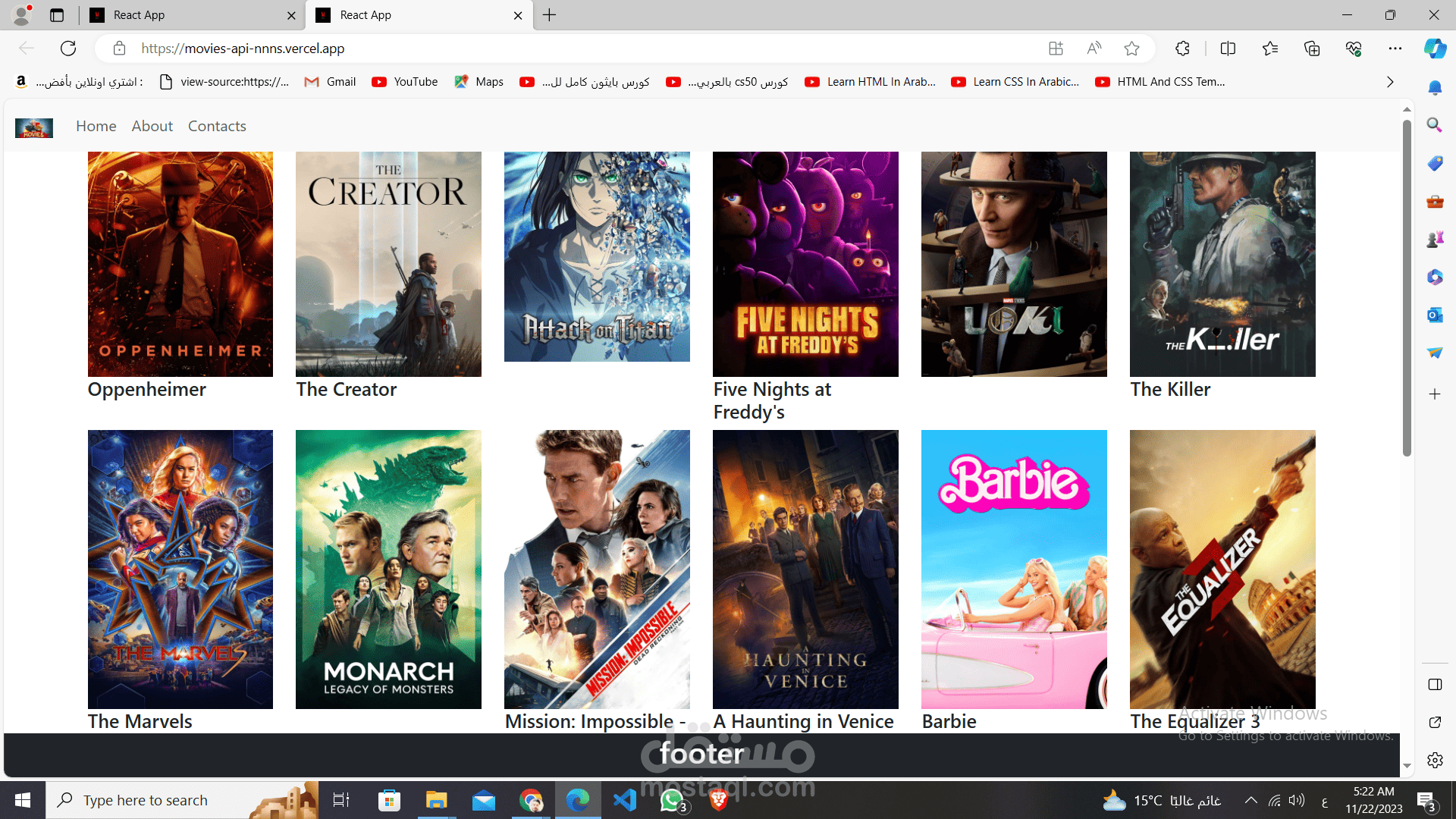
Task: Open the About navigation link
Action: tap(152, 126)
